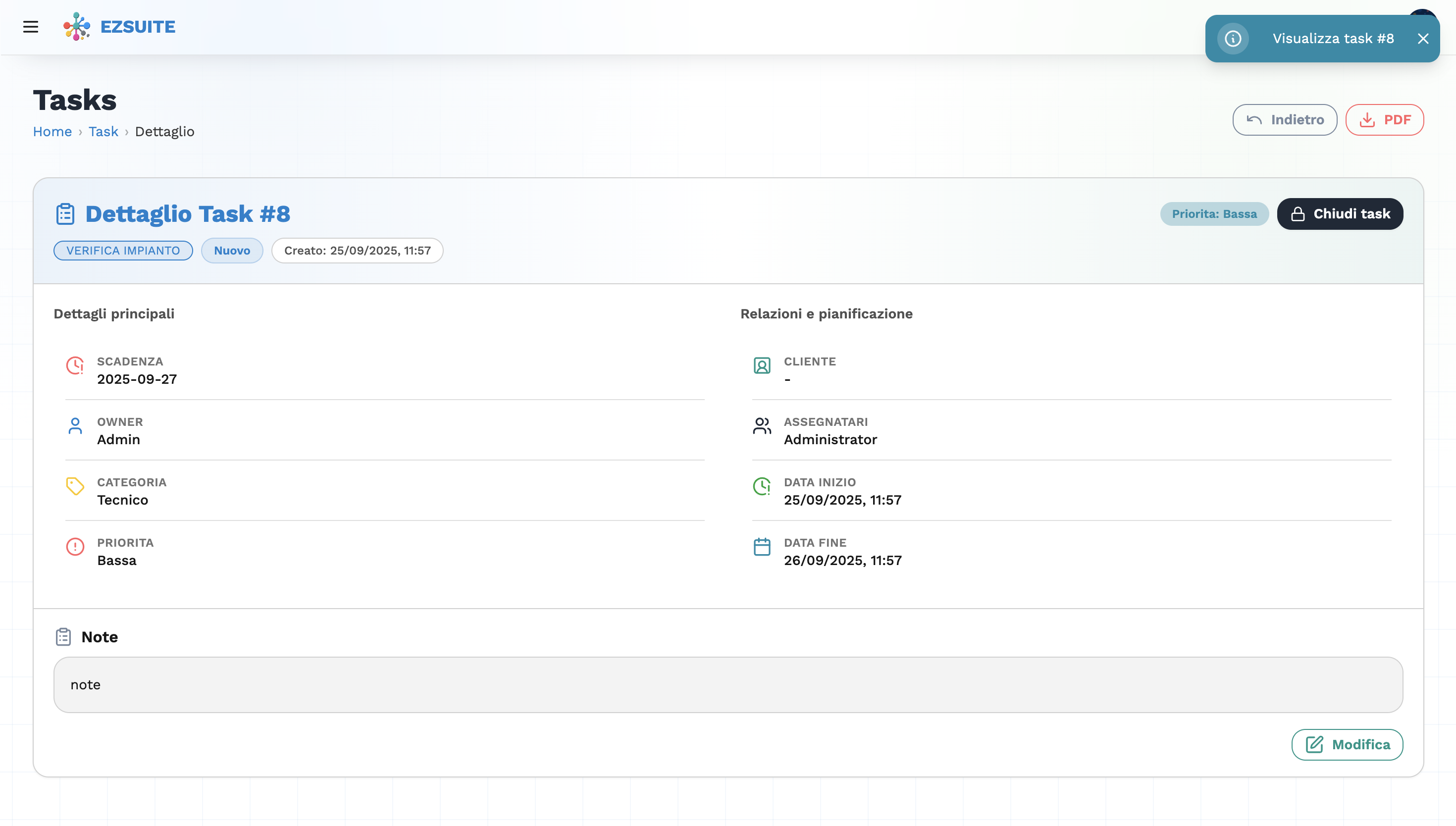The width and height of the screenshot is (1456, 826).
Task: Dismiss the Visualizza task #8 notification
Action: [1422, 39]
